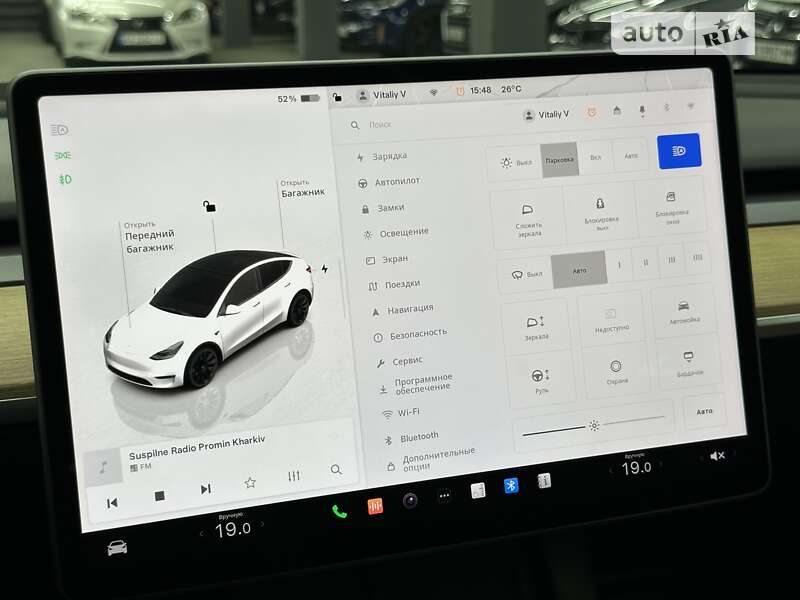Open the three-dot app launcher
Image resolution: width=800 pixels, height=600 pixels.
444,496
